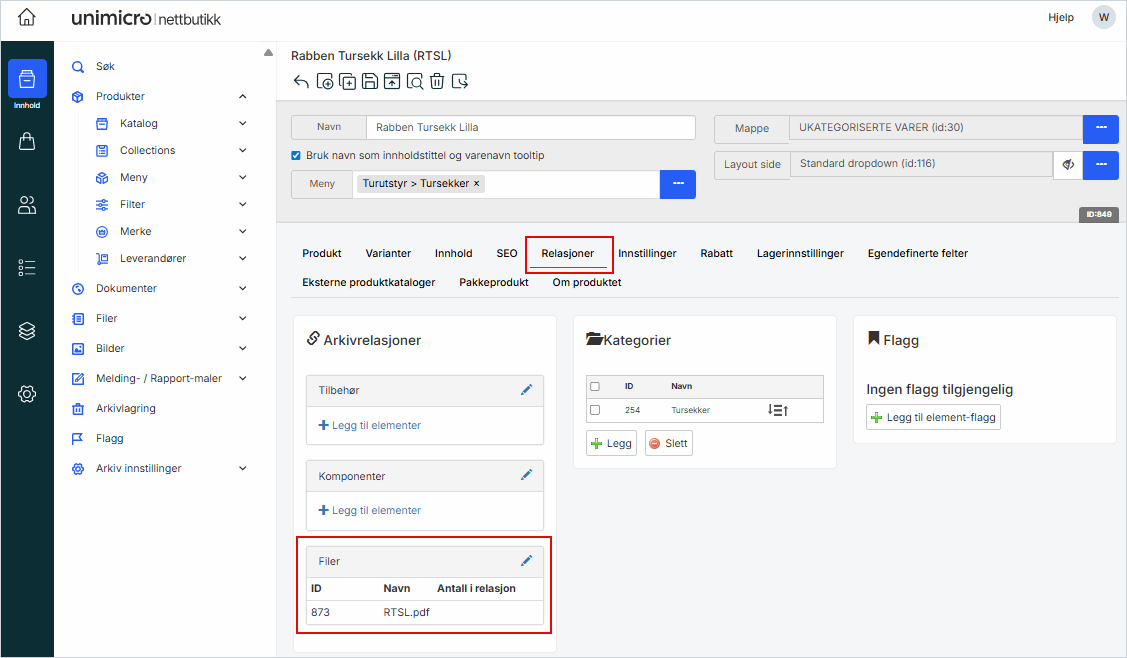Click the duplicate product toolbar icon
1127x658 pixels.
(x=347, y=82)
